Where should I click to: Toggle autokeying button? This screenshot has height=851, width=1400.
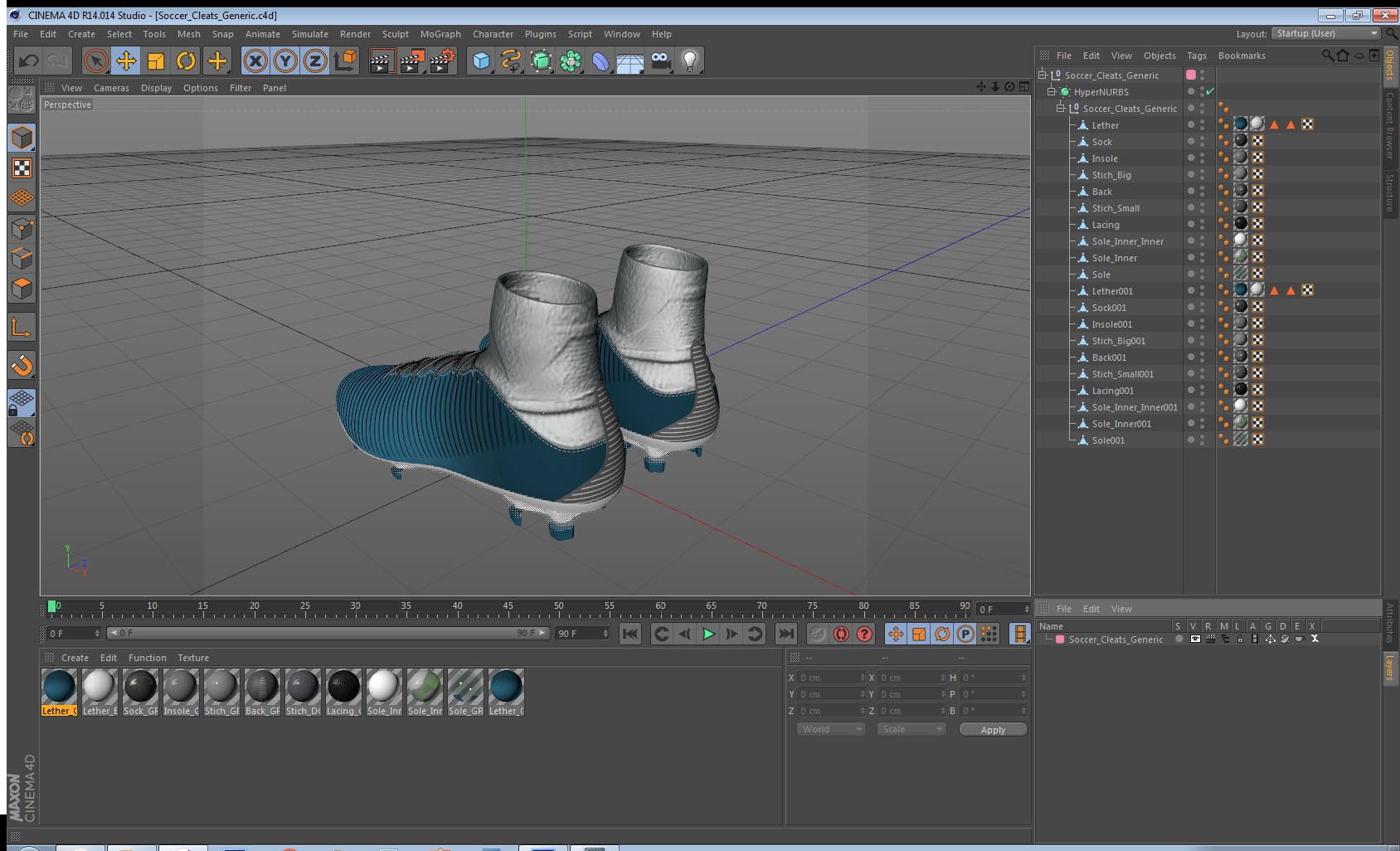[x=841, y=634]
